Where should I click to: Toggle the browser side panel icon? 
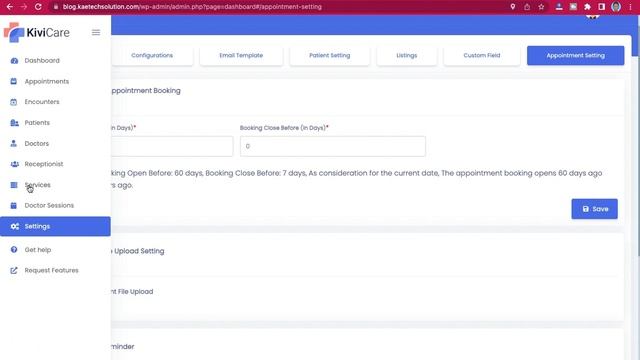pyautogui.click(x=602, y=7)
